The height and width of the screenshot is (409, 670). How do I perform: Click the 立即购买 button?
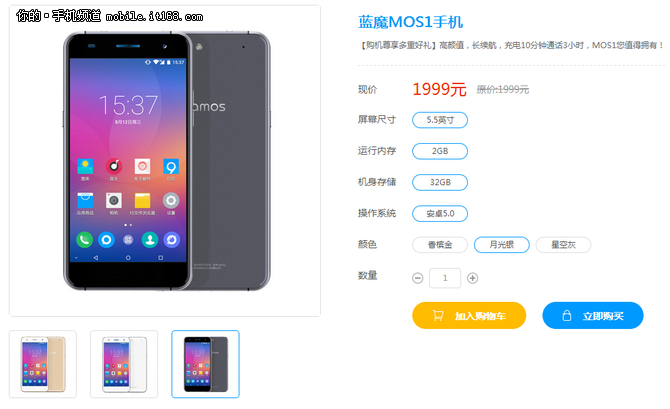[593, 315]
